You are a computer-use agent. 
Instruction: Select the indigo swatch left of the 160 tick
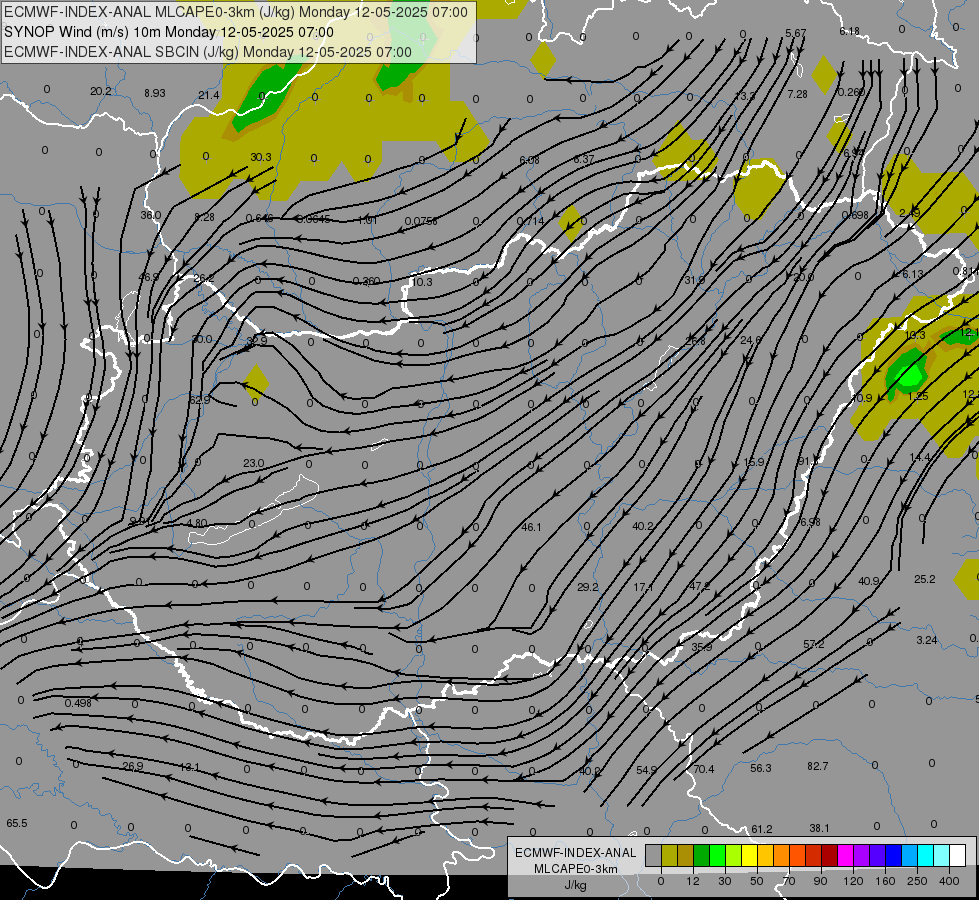(878, 855)
